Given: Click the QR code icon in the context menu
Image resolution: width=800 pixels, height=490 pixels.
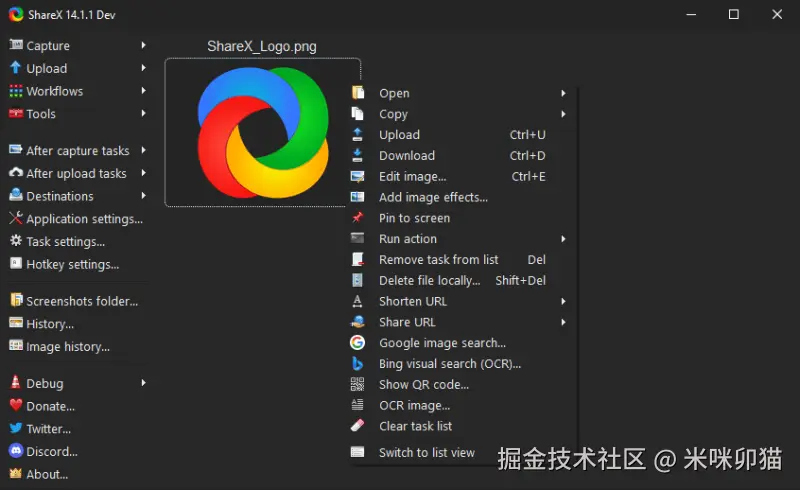Looking at the screenshot, I should 358,384.
